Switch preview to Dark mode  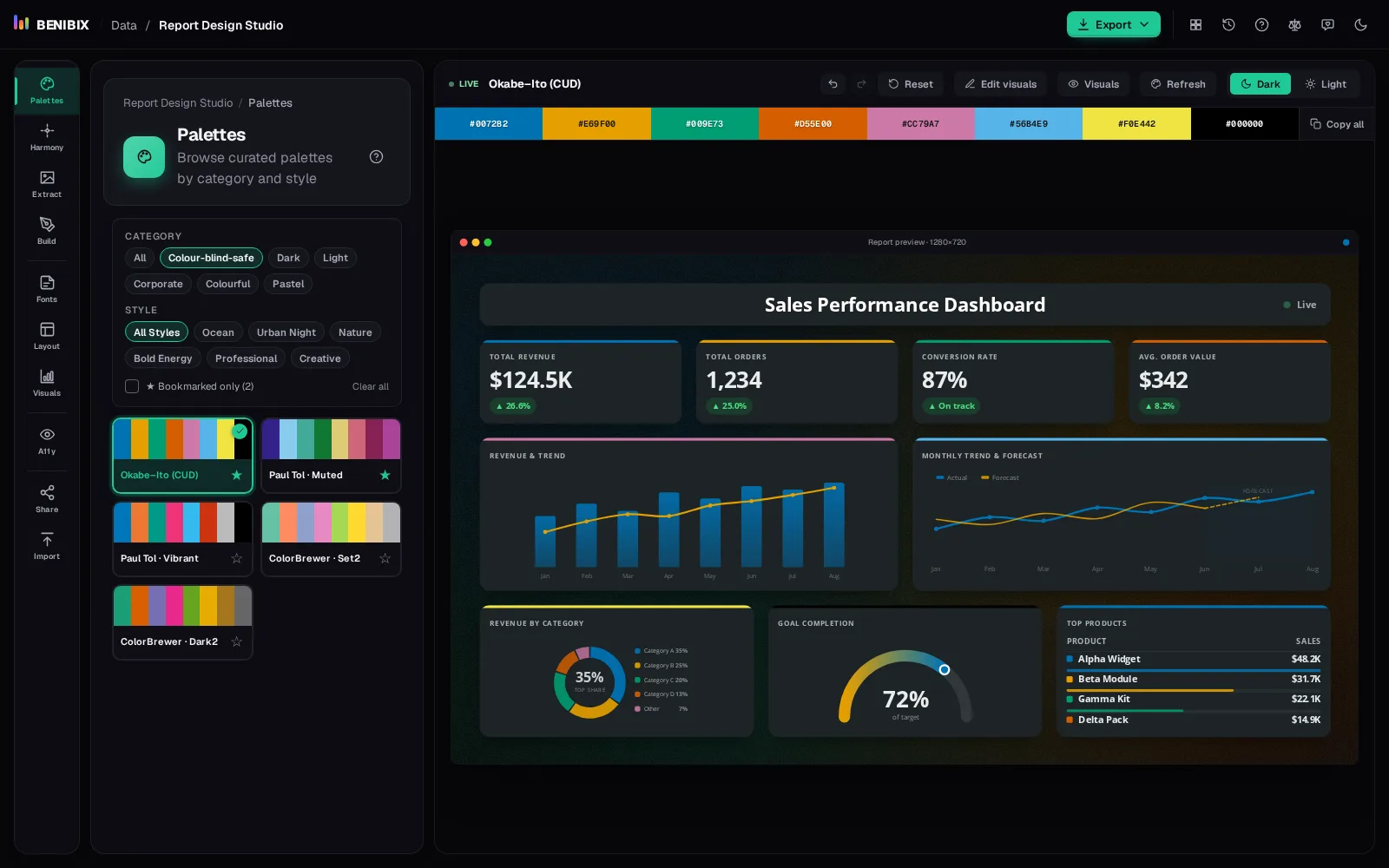(x=1260, y=84)
